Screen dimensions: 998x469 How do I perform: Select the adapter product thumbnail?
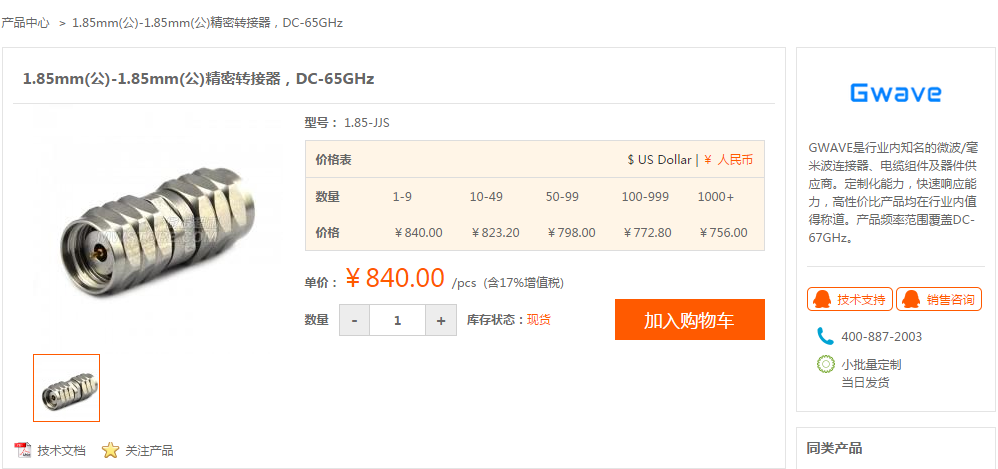67,388
